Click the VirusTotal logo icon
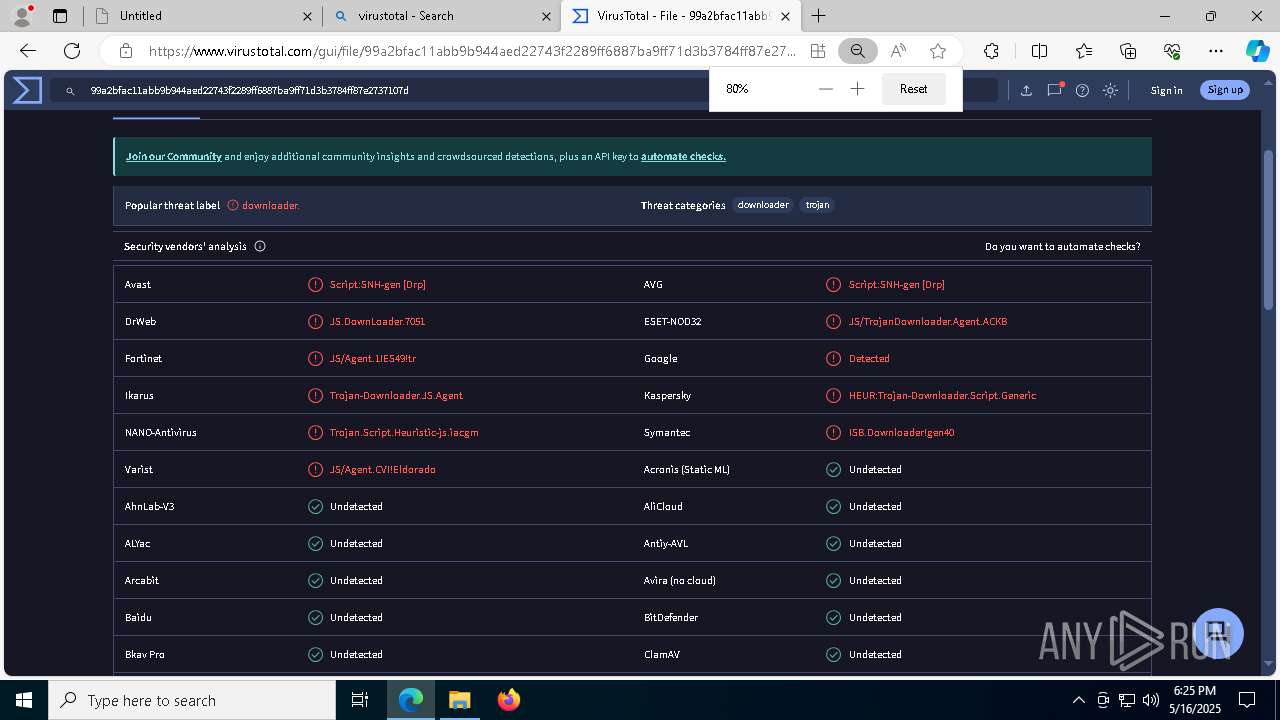Image resolution: width=1280 pixels, height=720 pixels. [x=27, y=90]
